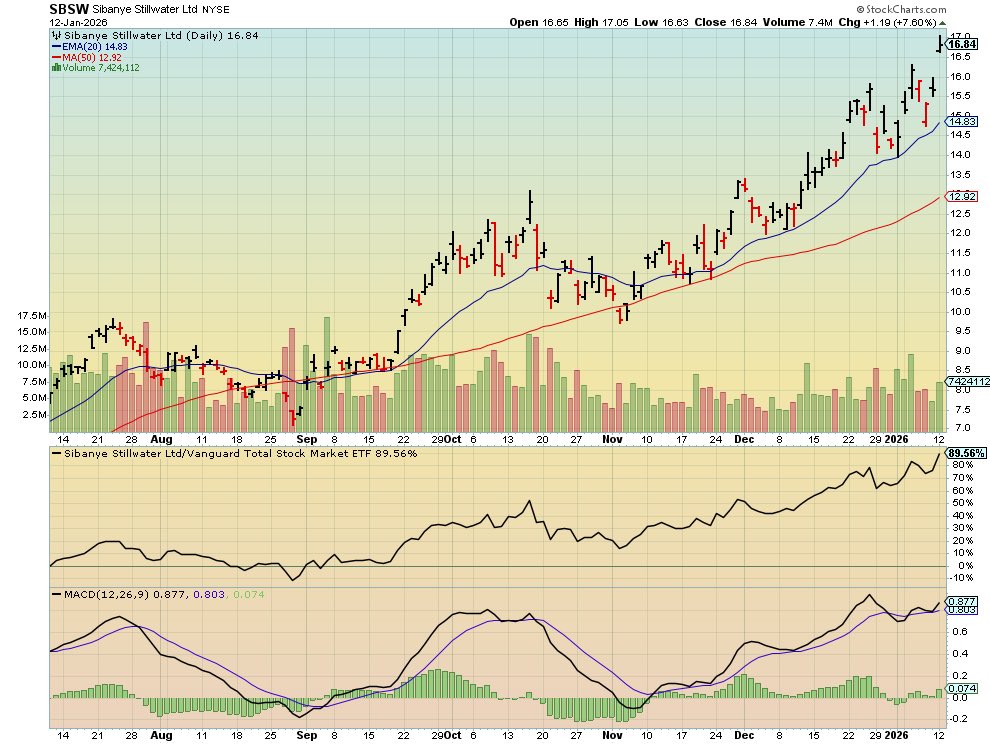Click the 2.5M label on the volume axis
The height and width of the screenshot is (744, 990).
pos(34,415)
